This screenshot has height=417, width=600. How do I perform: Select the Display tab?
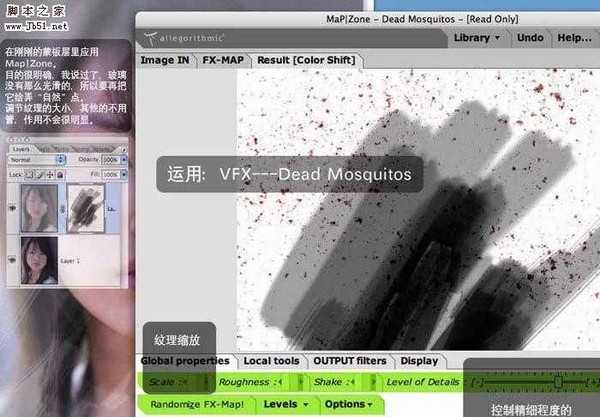click(x=419, y=361)
